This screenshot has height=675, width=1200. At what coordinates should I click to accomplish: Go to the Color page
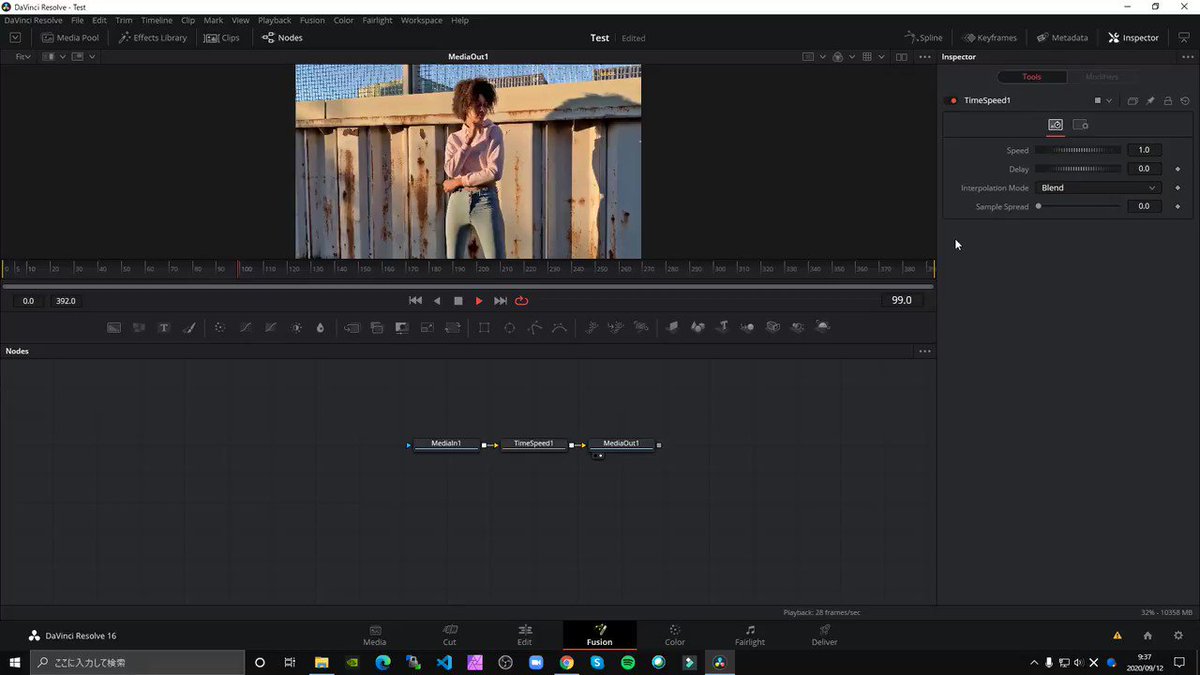click(x=674, y=635)
